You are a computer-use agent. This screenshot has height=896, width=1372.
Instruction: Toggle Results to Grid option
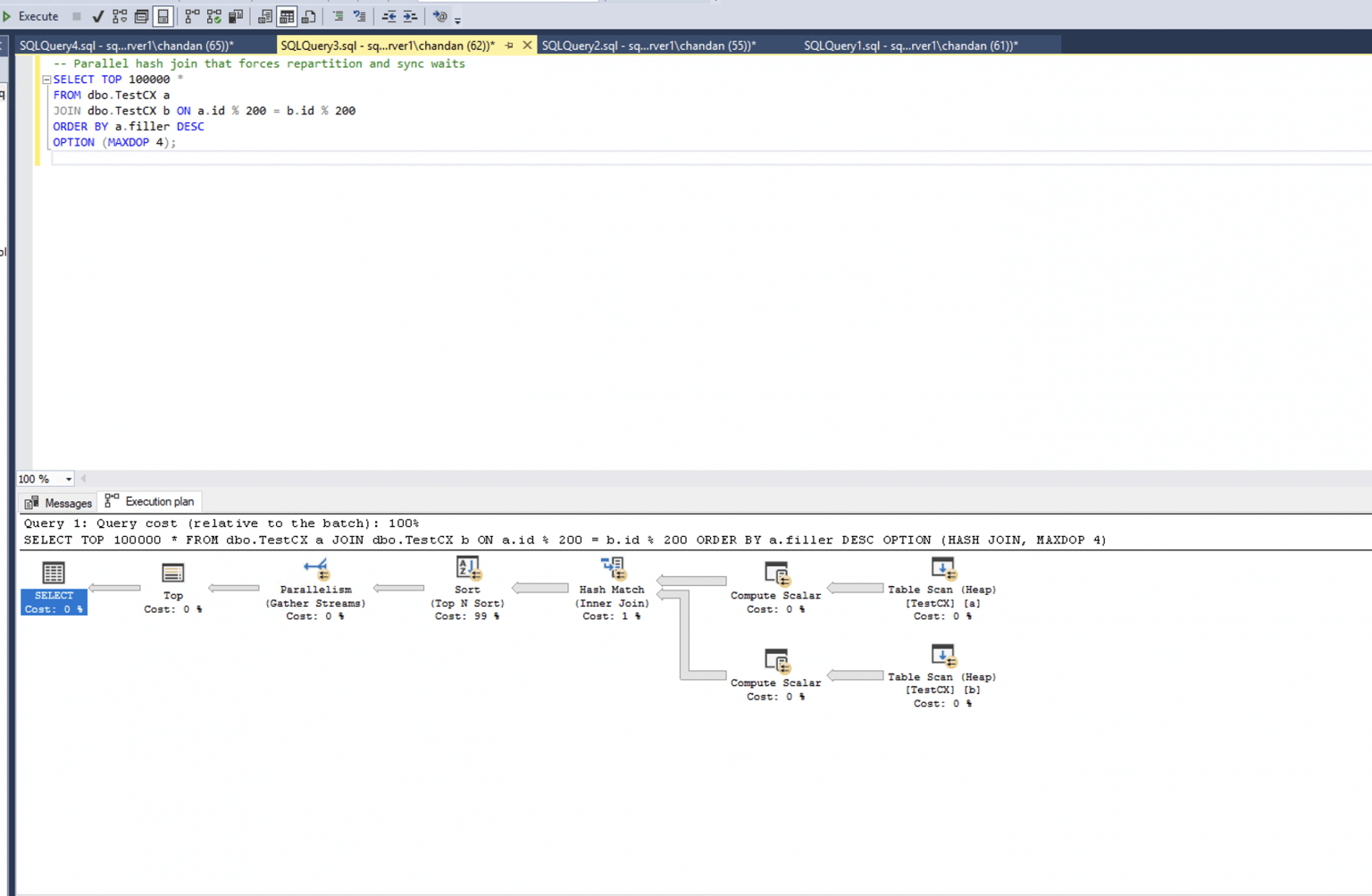pos(287,16)
